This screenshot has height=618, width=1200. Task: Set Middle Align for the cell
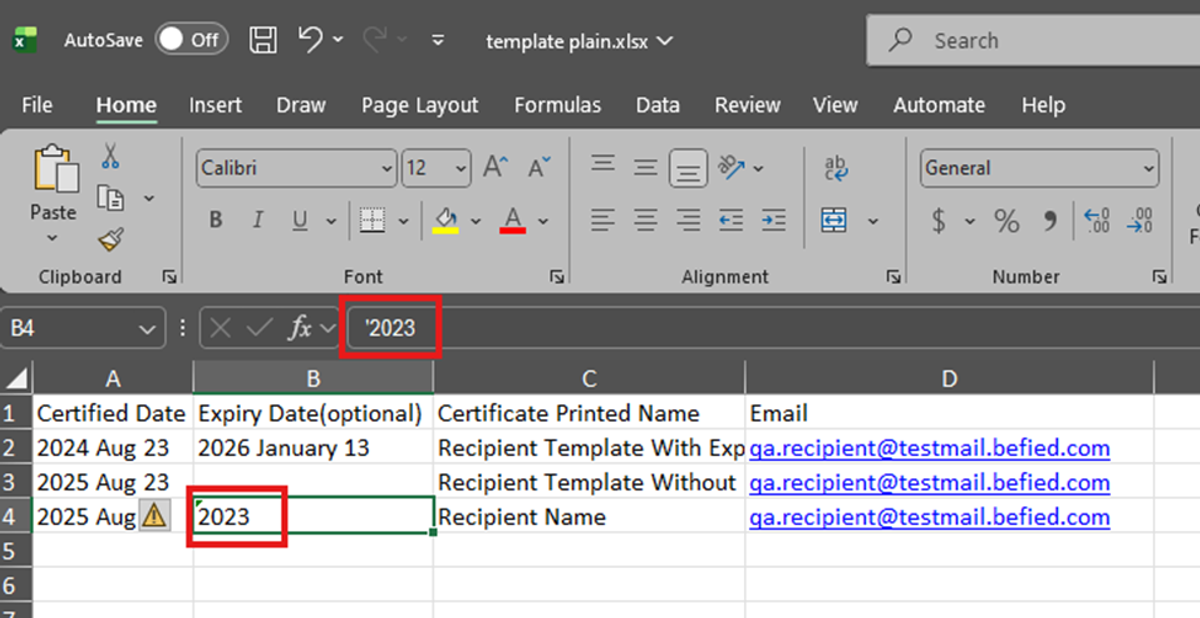point(645,166)
